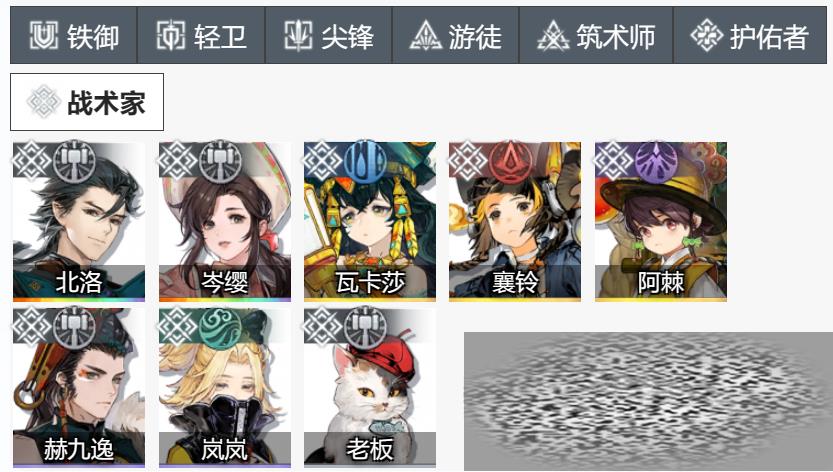Select the 轻卫 class filter
This screenshot has height=472, width=833.
tap(201, 36)
